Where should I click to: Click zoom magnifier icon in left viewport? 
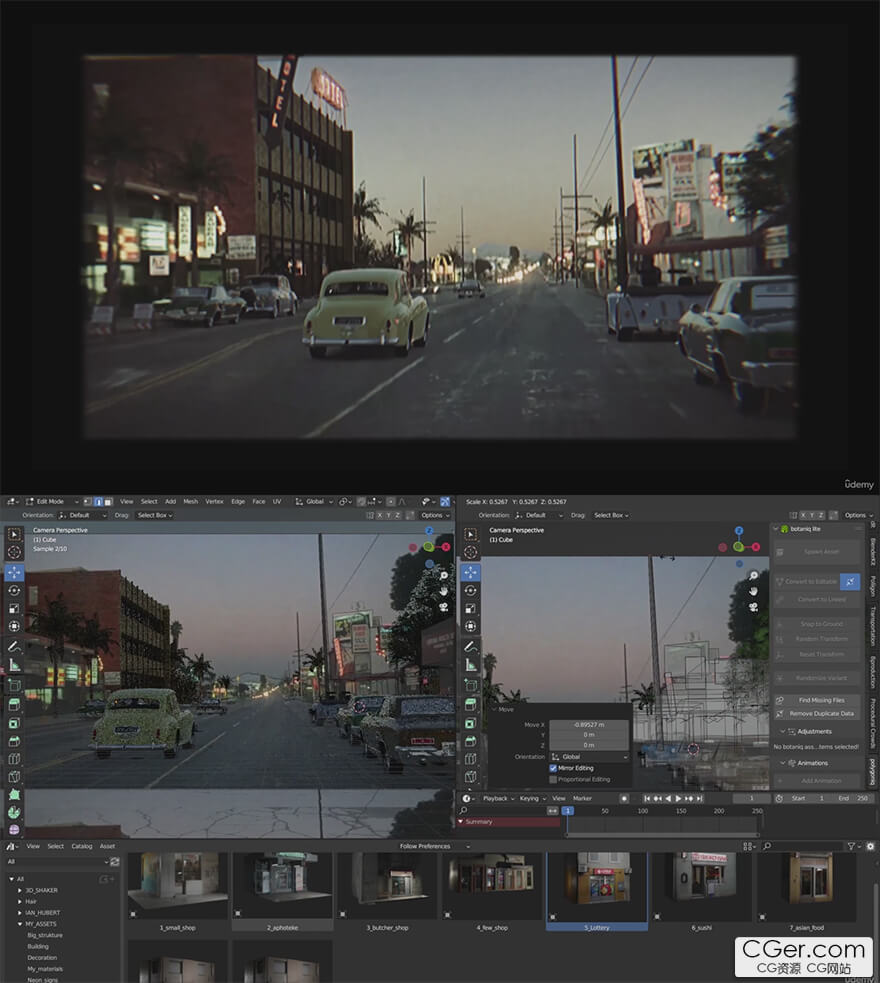coord(444,575)
